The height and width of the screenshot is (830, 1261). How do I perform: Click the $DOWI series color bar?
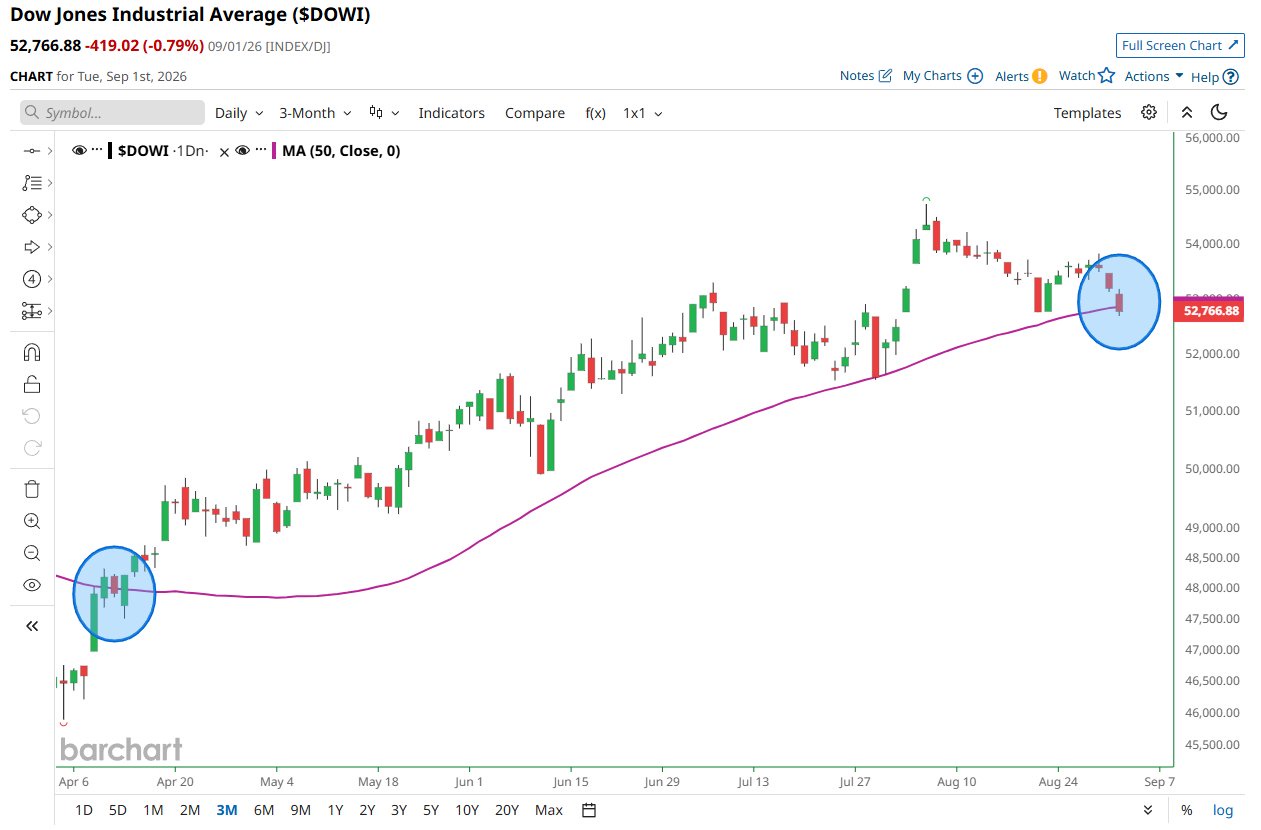pyautogui.click(x=110, y=151)
